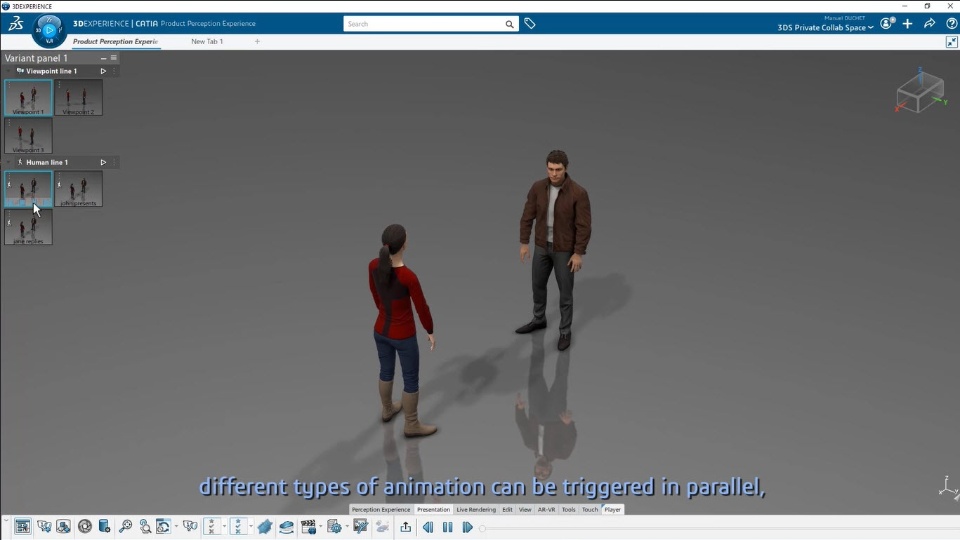Click the tag icon beside search
The height and width of the screenshot is (540, 960).
530,24
